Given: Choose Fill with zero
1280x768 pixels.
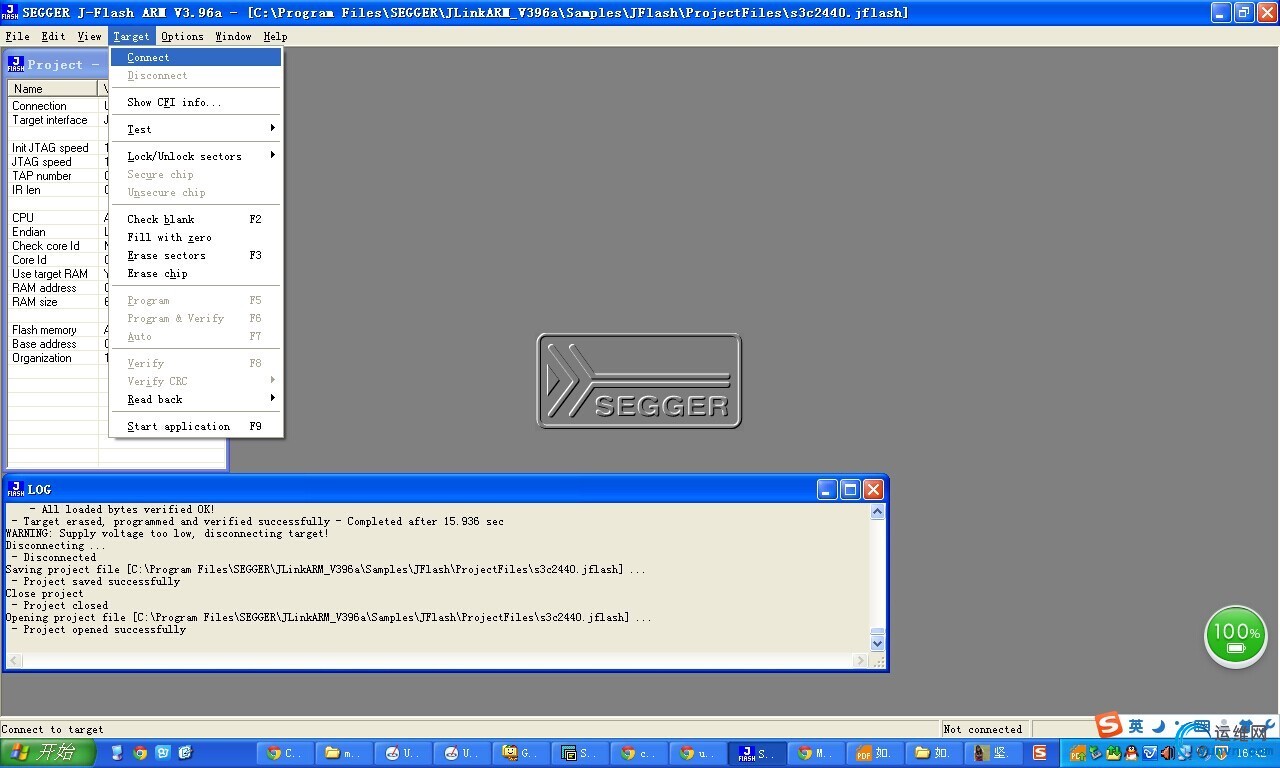Looking at the screenshot, I should click(196, 237).
